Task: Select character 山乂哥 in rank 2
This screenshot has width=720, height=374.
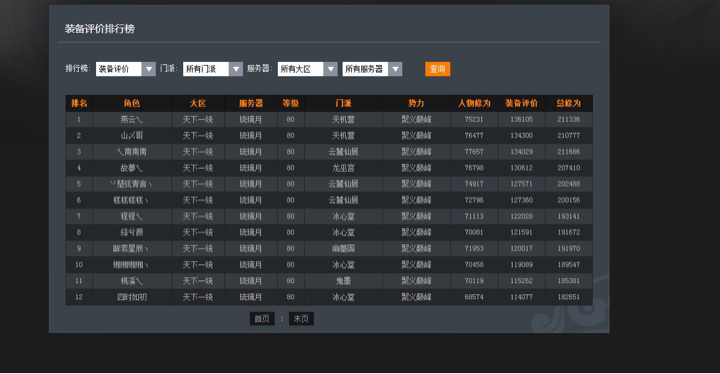Action: pyautogui.click(x=132, y=136)
